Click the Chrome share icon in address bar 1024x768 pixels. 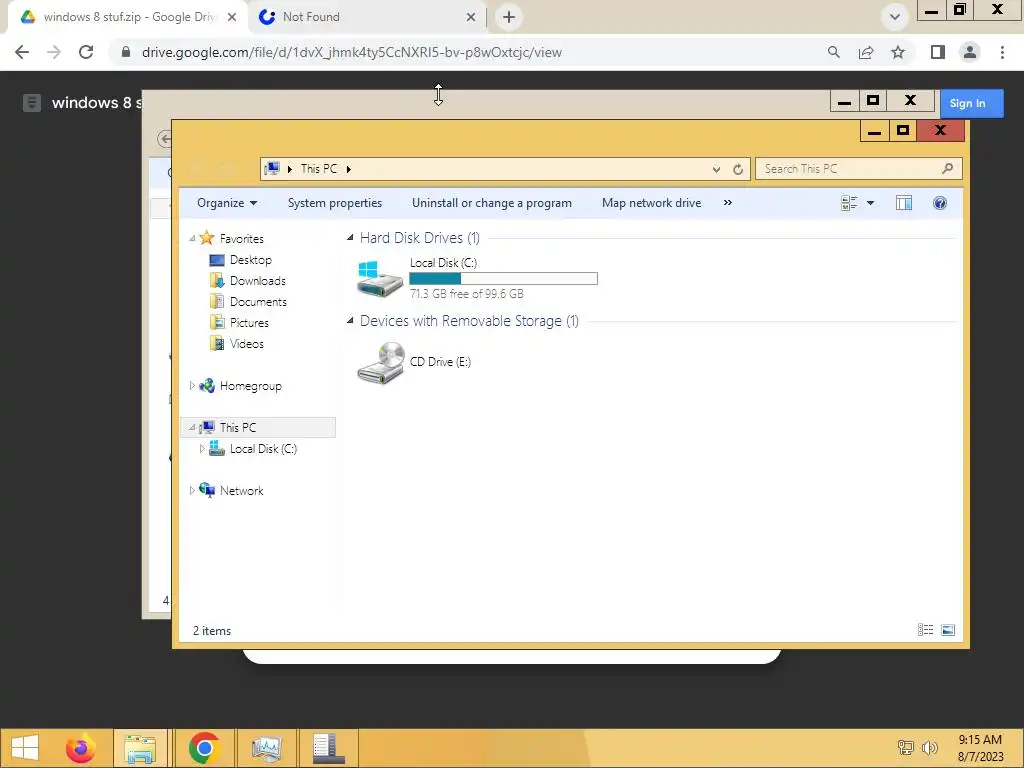tap(866, 52)
